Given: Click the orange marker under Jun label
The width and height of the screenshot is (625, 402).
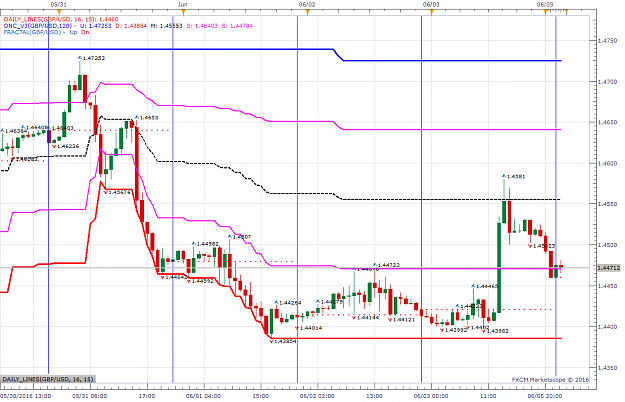Looking at the screenshot, I should click(x=183, y=12).
